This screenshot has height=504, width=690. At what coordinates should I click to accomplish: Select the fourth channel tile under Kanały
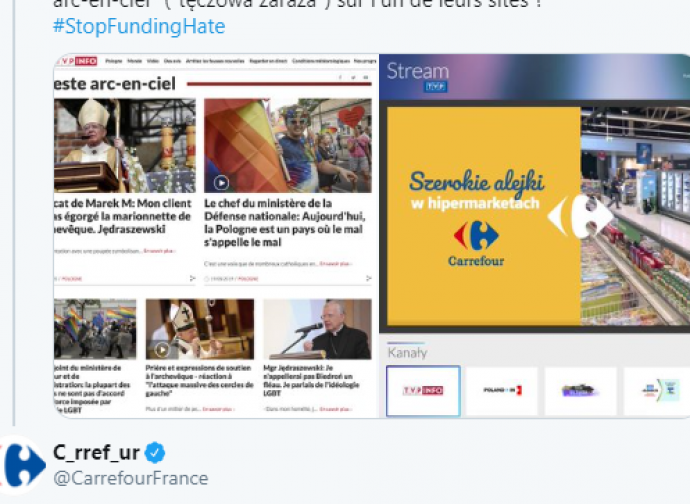pyautogui.click(x=657, y=390)
